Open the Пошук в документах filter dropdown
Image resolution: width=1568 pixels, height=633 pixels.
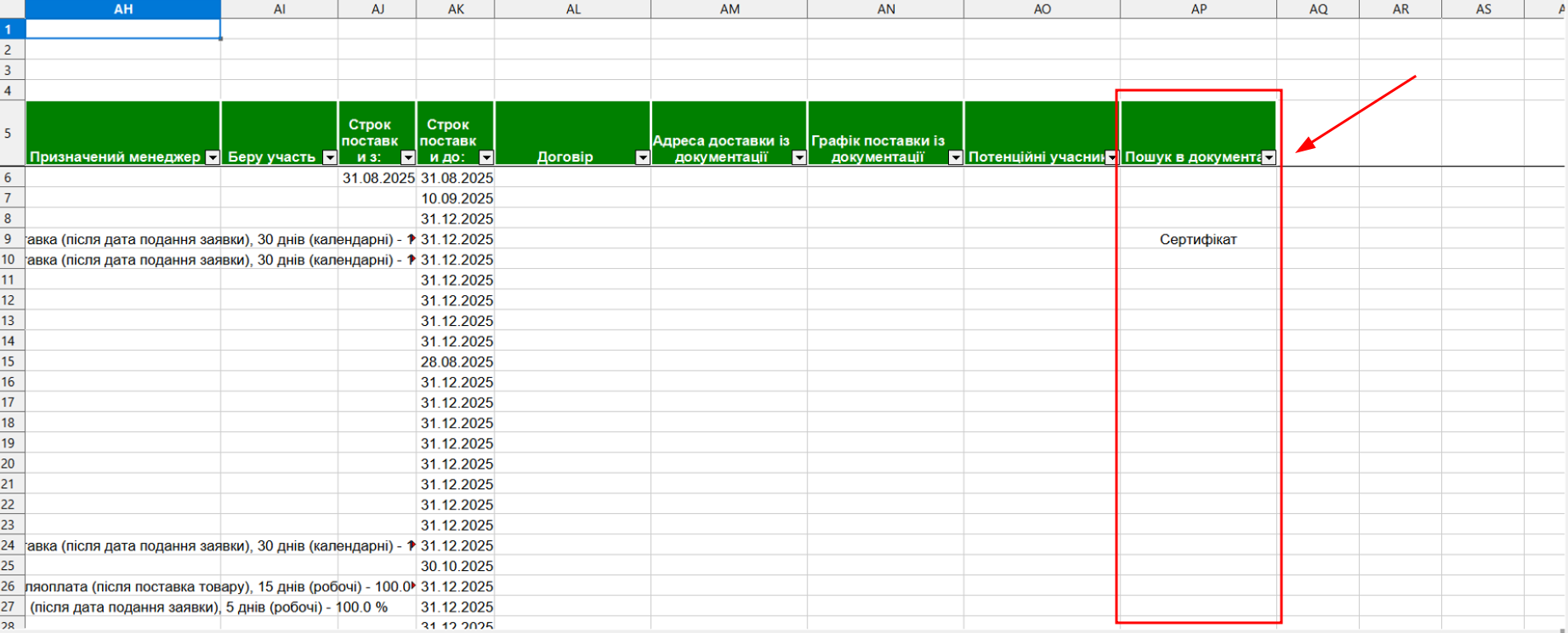pyautogui.click(x=1269, y=157)
